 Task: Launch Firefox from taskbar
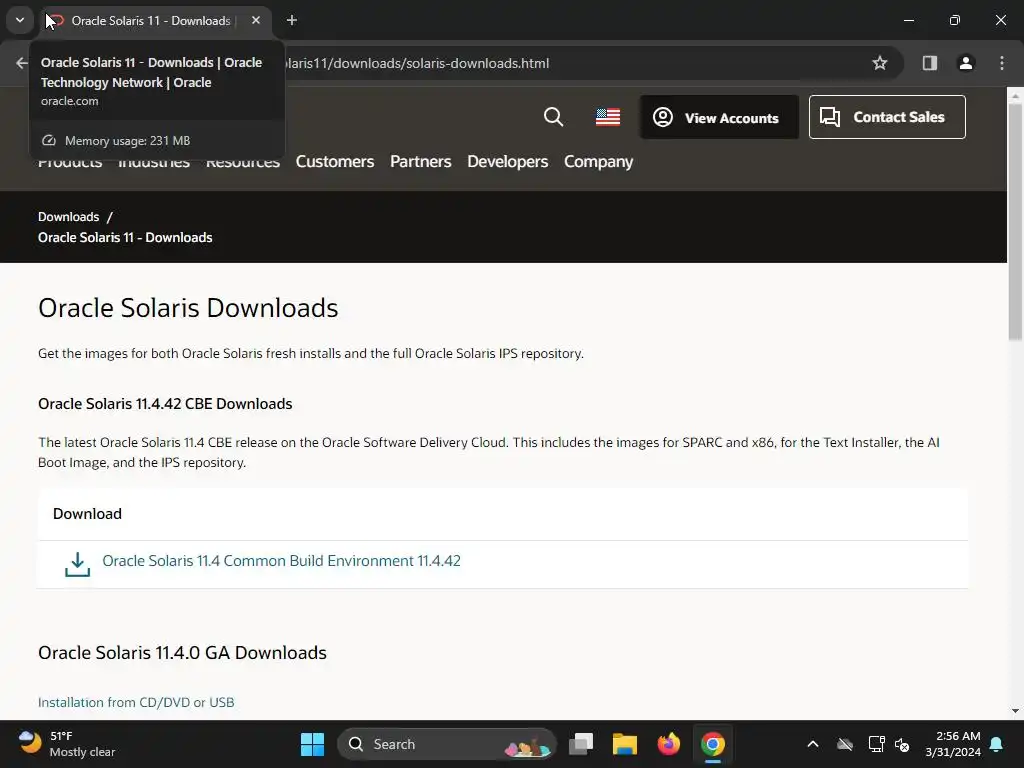pyautogui.click(x=668, y=744)
